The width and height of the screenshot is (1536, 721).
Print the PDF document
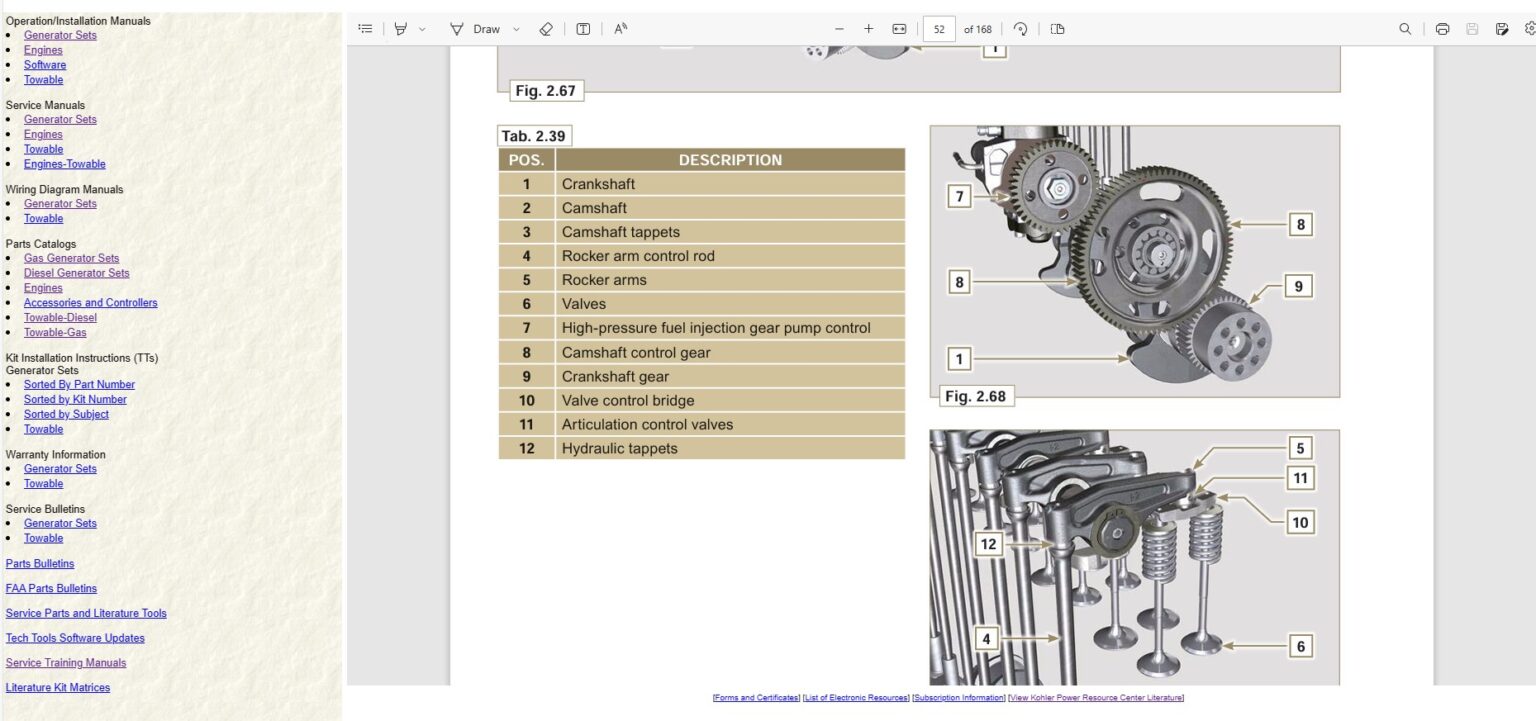click(x=1441, y=28)
